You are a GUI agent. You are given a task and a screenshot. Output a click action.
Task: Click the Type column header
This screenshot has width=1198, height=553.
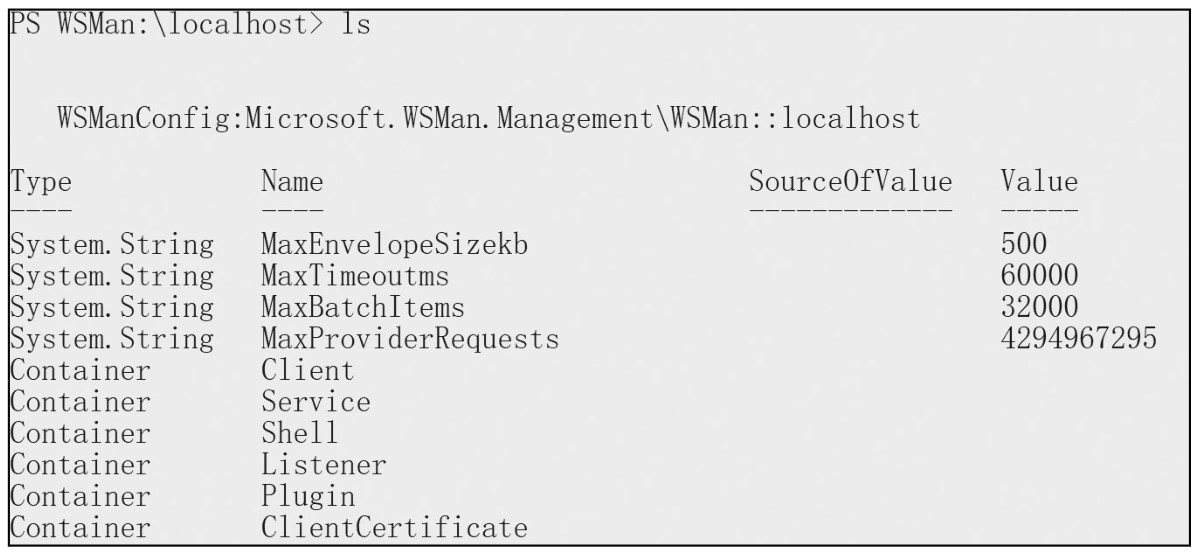pos(41,182)
